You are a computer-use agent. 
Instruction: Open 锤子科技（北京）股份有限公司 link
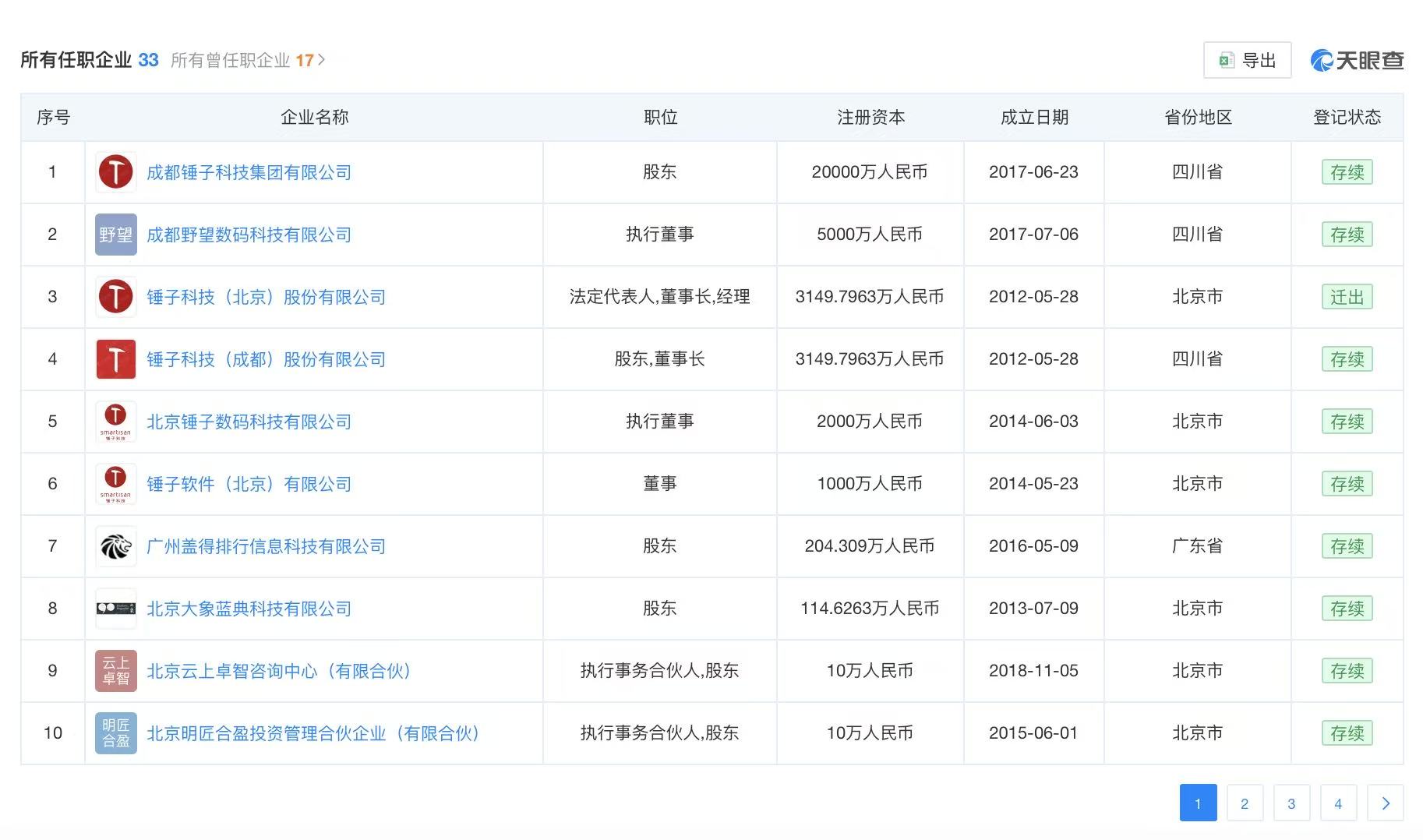tap(266, 297)
